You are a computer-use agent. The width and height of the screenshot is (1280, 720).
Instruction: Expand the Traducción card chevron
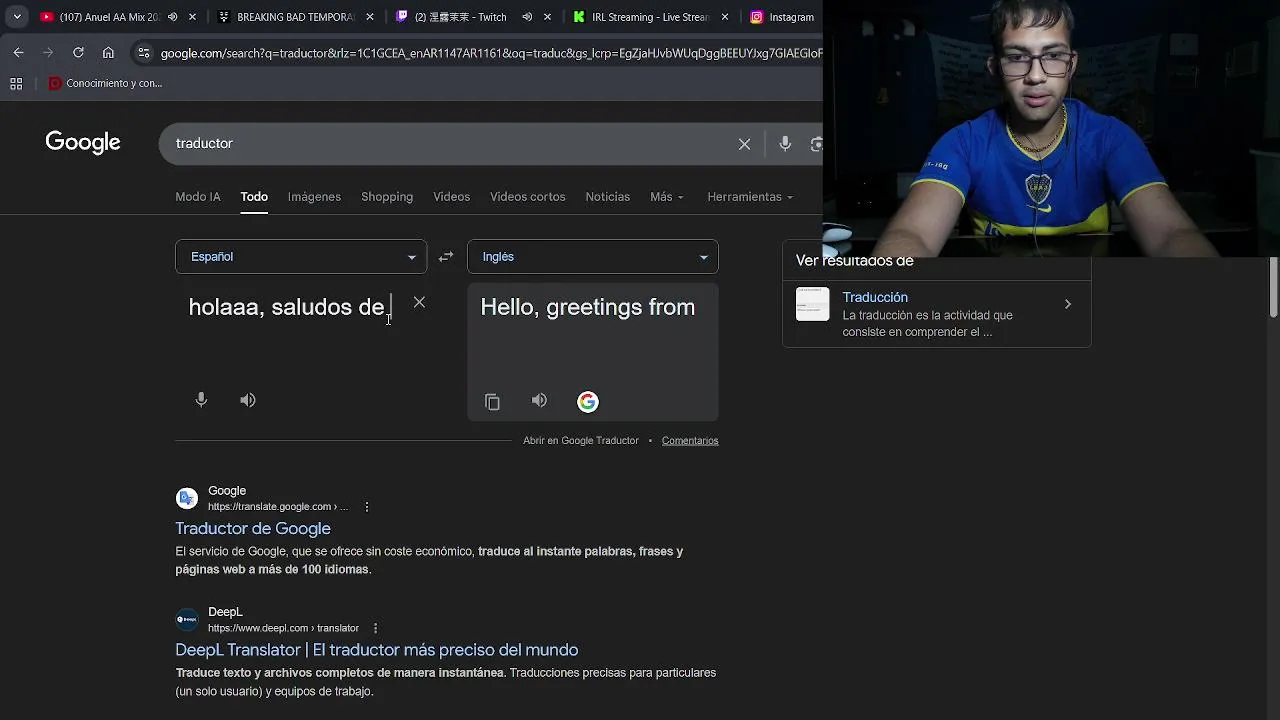point(1067,304)
